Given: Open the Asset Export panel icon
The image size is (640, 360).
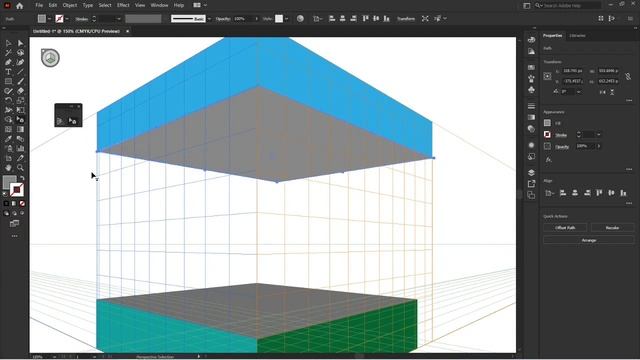Looking at the screenshot, I should click(x=531, y=184).
